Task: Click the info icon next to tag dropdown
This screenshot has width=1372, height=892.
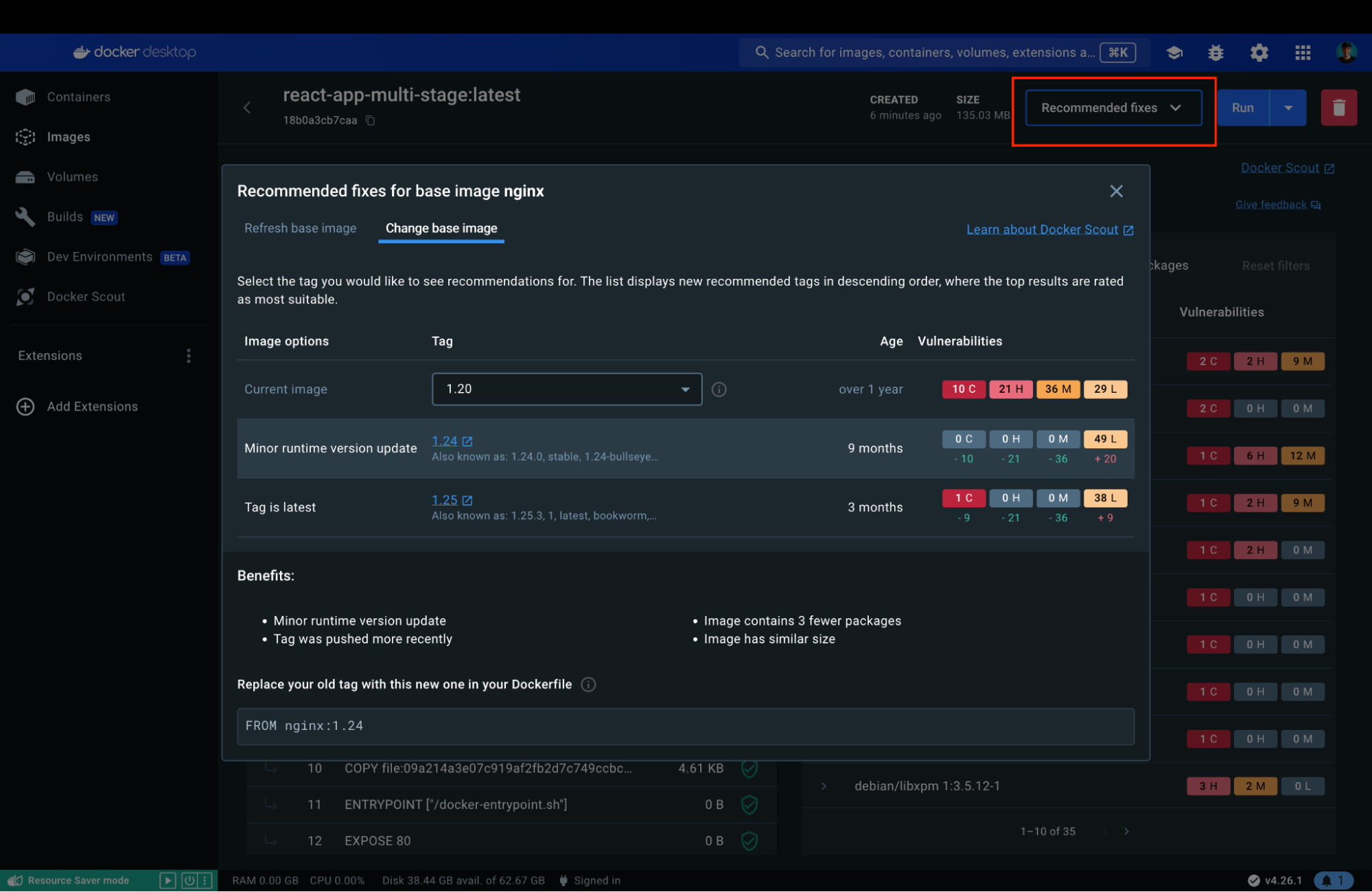Action: 719,389
